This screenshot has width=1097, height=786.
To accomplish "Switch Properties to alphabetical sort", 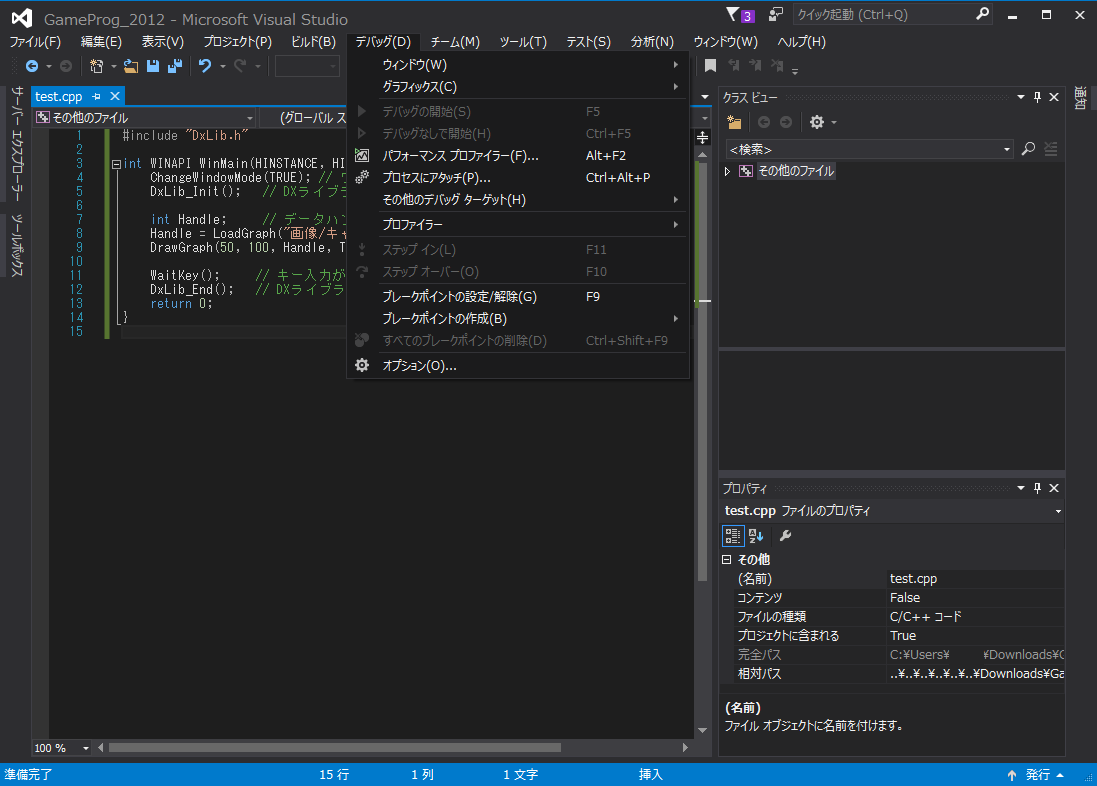I will [756, 536].
